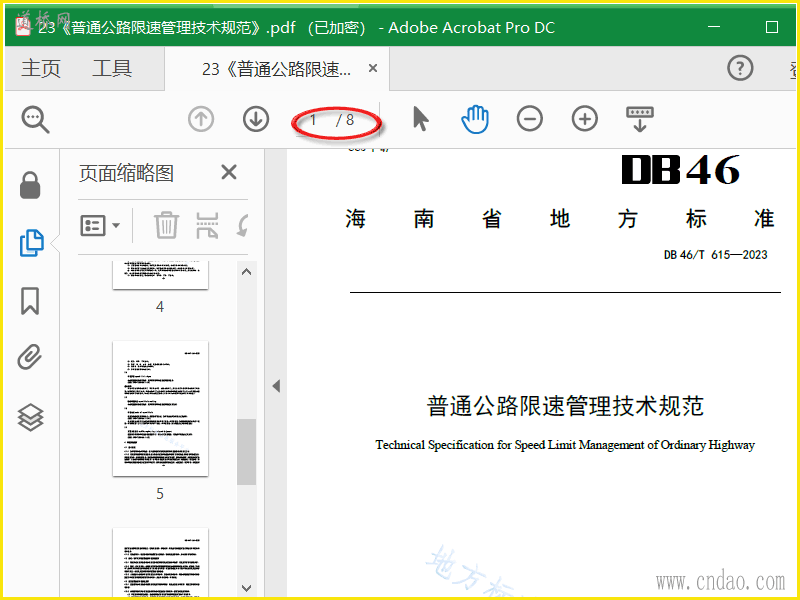Switch to the 主页 tab
This screenshot has height=600, width=800.
[41, 68]
